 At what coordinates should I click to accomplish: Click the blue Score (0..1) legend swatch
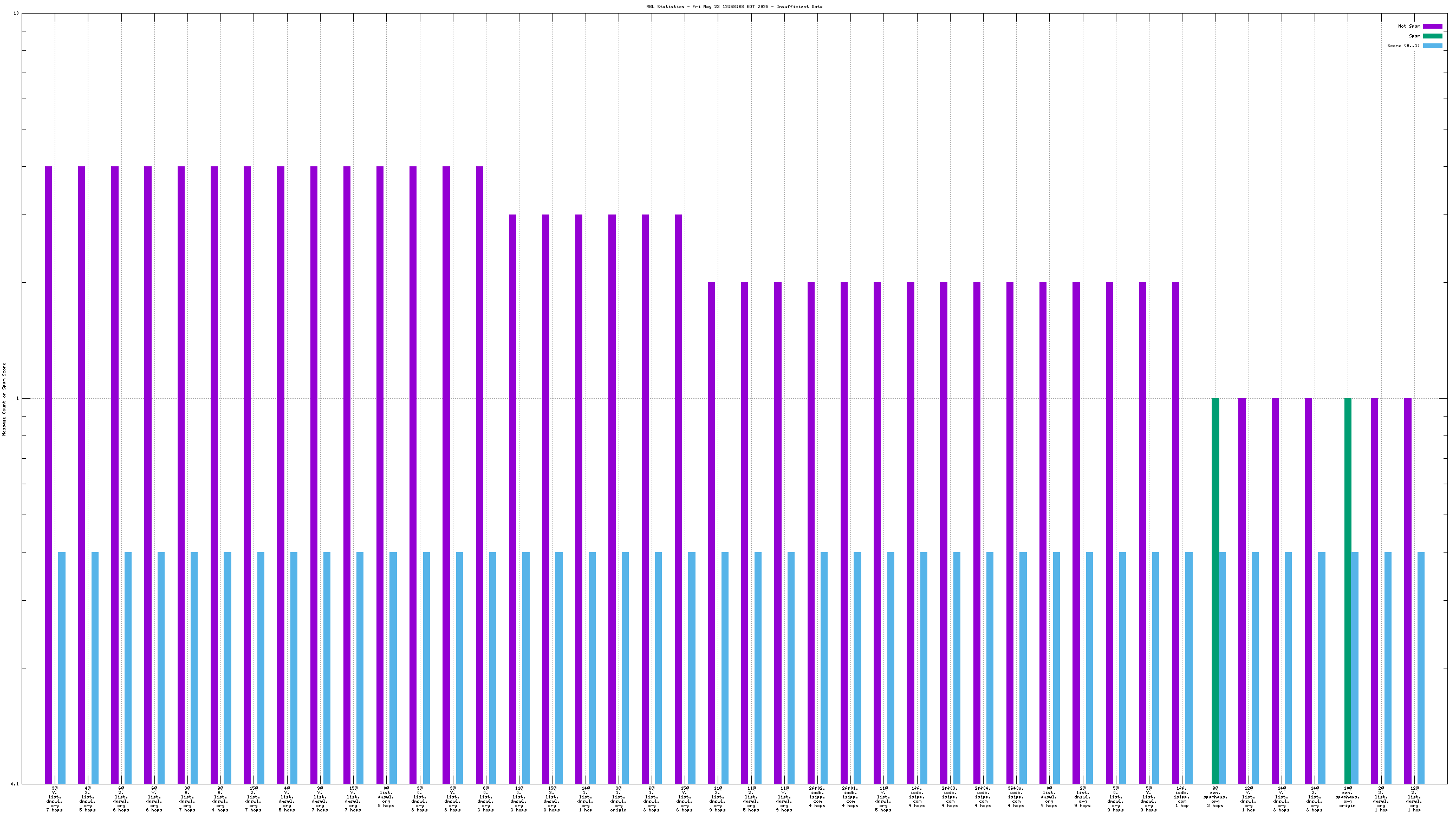pos(1432,46)
